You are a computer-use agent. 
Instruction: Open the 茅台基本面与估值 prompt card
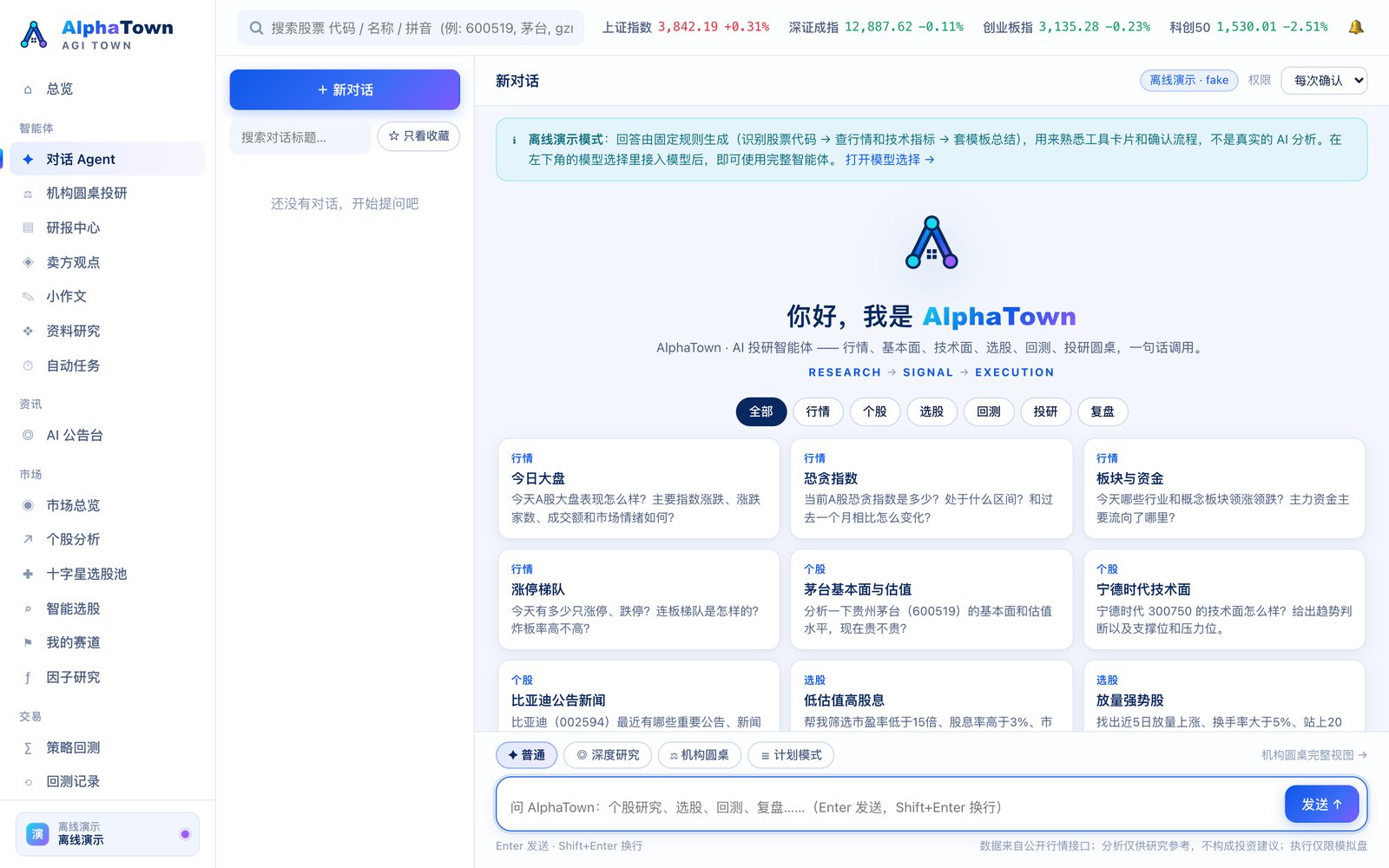click(931, 600)
